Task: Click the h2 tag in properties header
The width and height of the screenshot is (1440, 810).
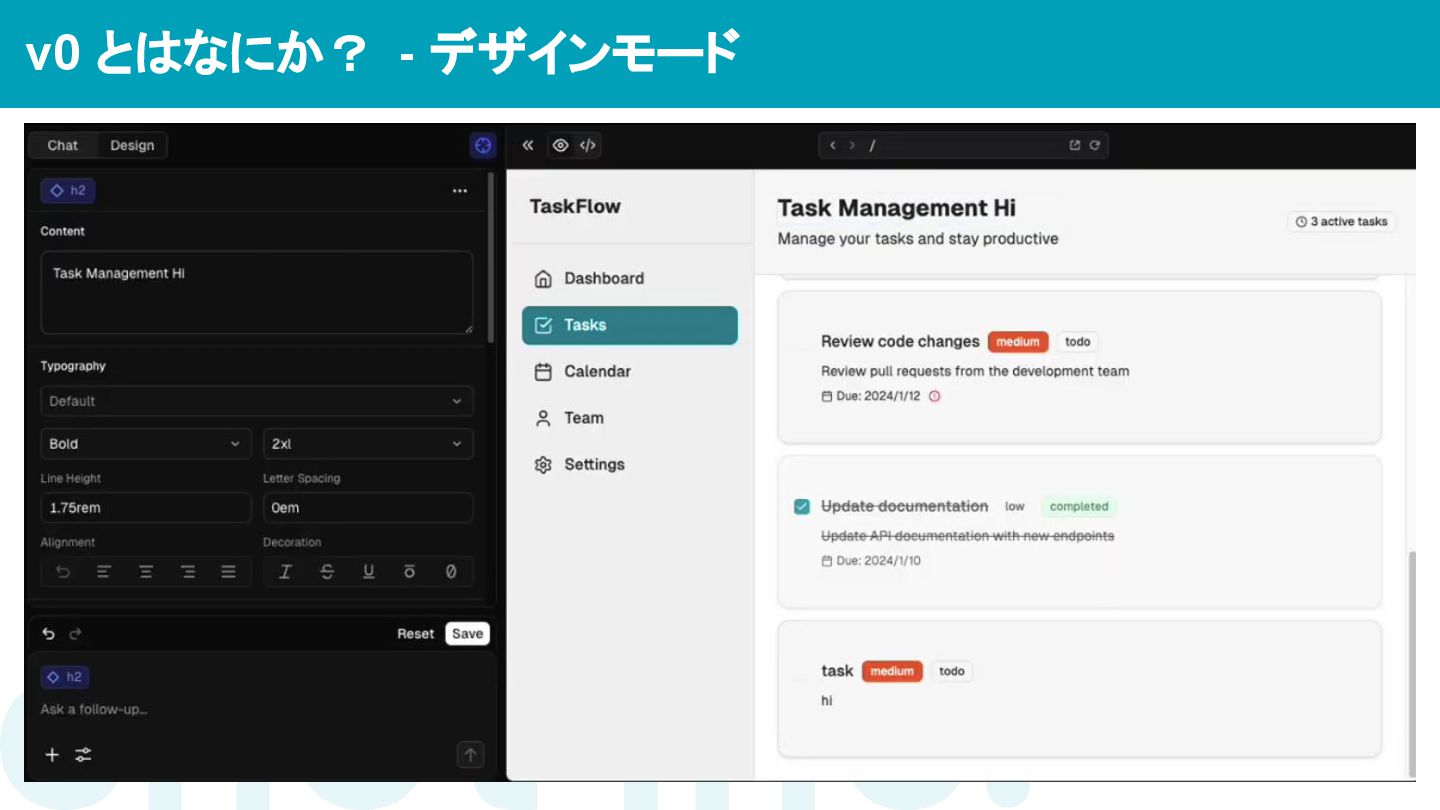Action: 68,191
